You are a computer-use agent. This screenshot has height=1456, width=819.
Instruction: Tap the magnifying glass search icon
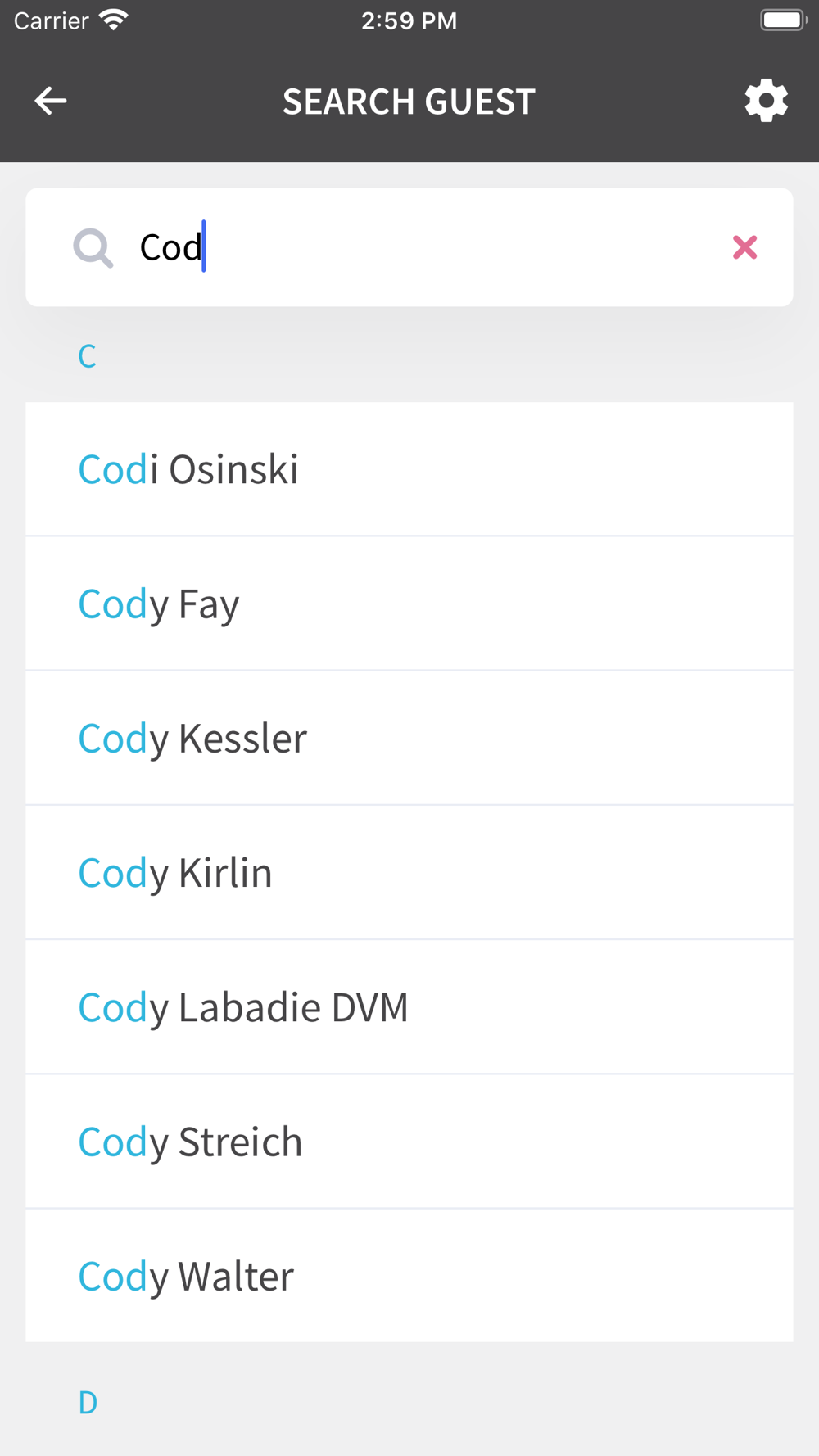coord(93,247)
